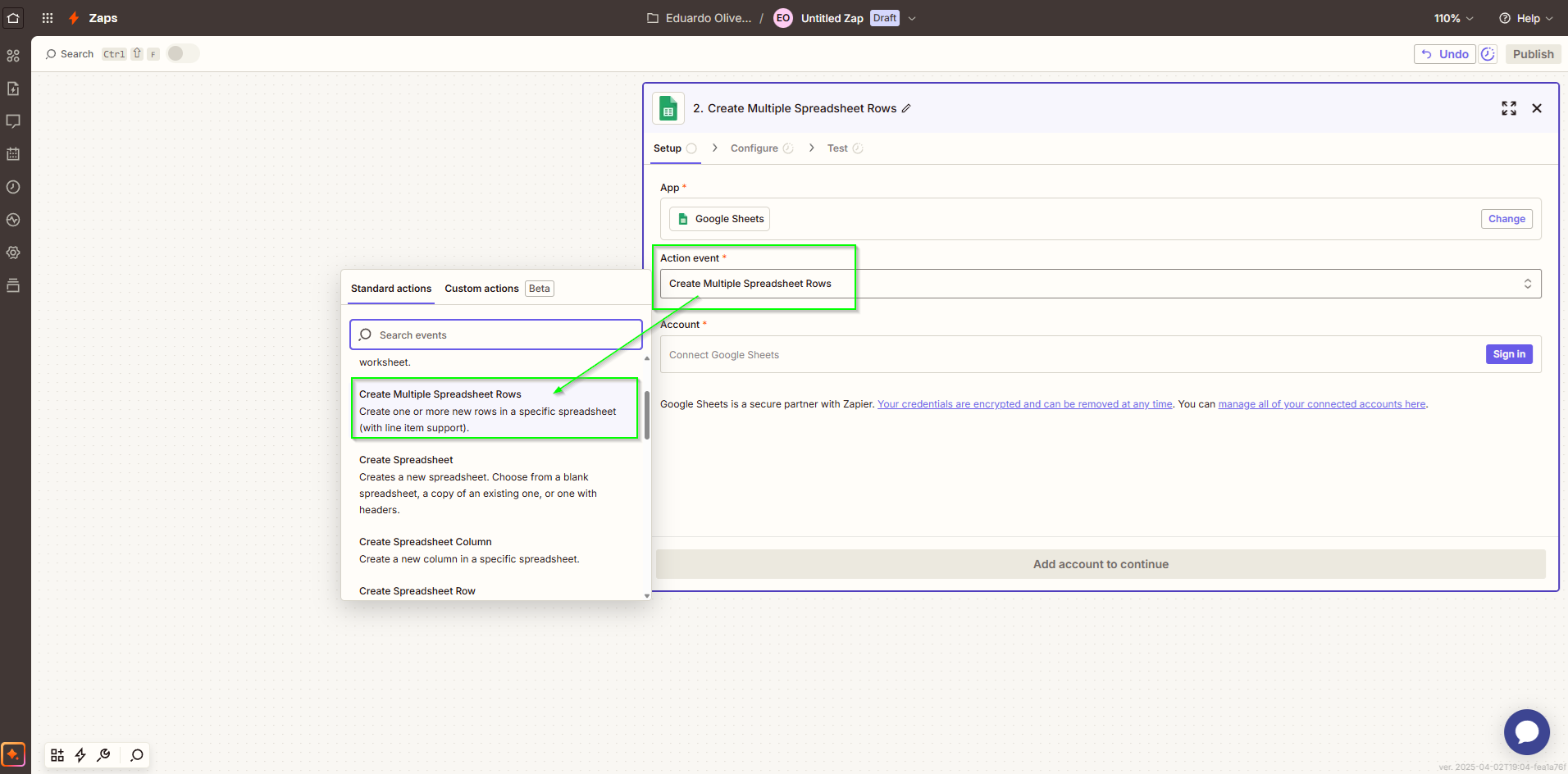Click the Beta badge beside Custom actions
This screenshot has height=774, width=1568.
click(x=540, y=289)
